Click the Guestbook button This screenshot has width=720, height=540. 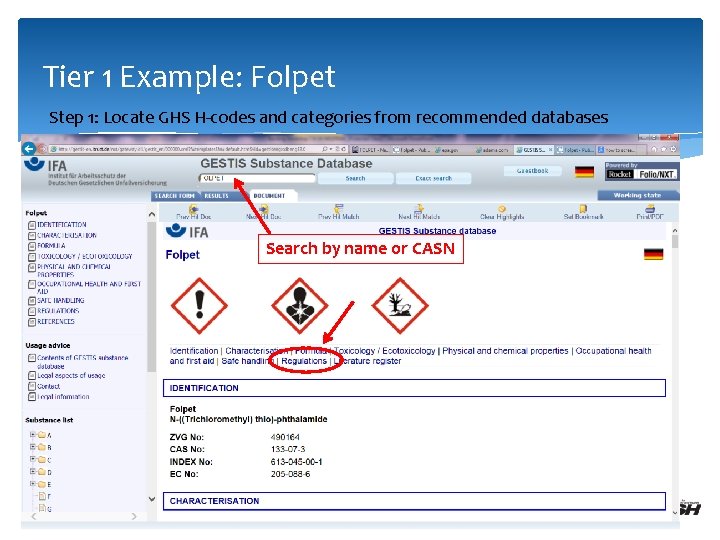[x=533, y=171]
